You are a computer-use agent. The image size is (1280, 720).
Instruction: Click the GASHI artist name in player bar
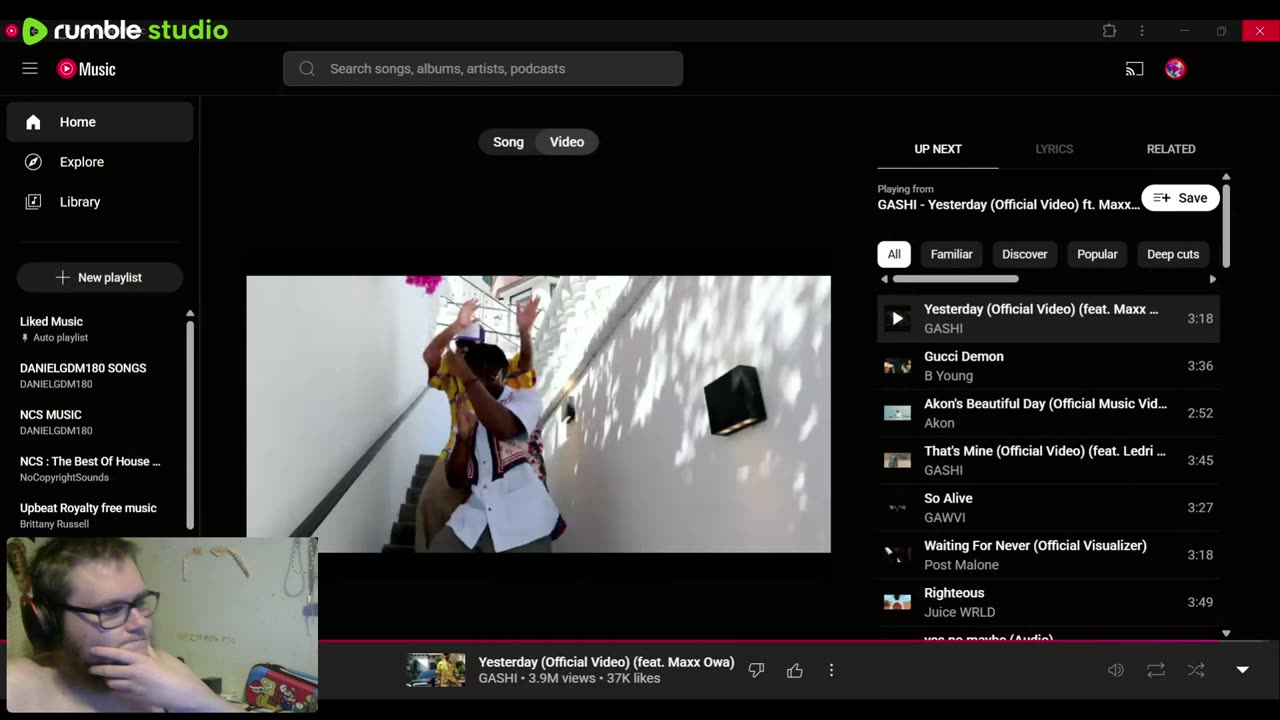click(498, 678)
